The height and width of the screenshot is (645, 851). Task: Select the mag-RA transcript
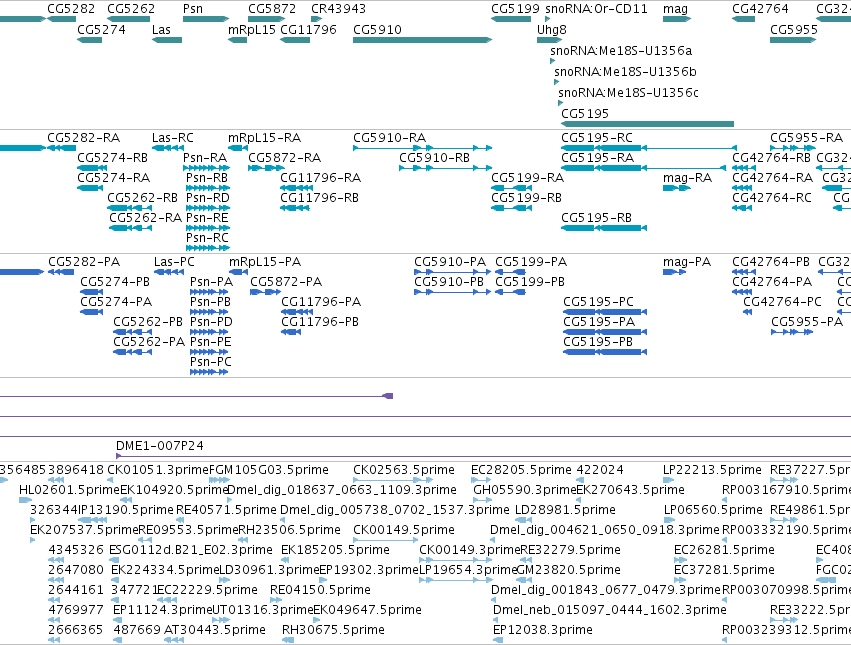point(677,188)
